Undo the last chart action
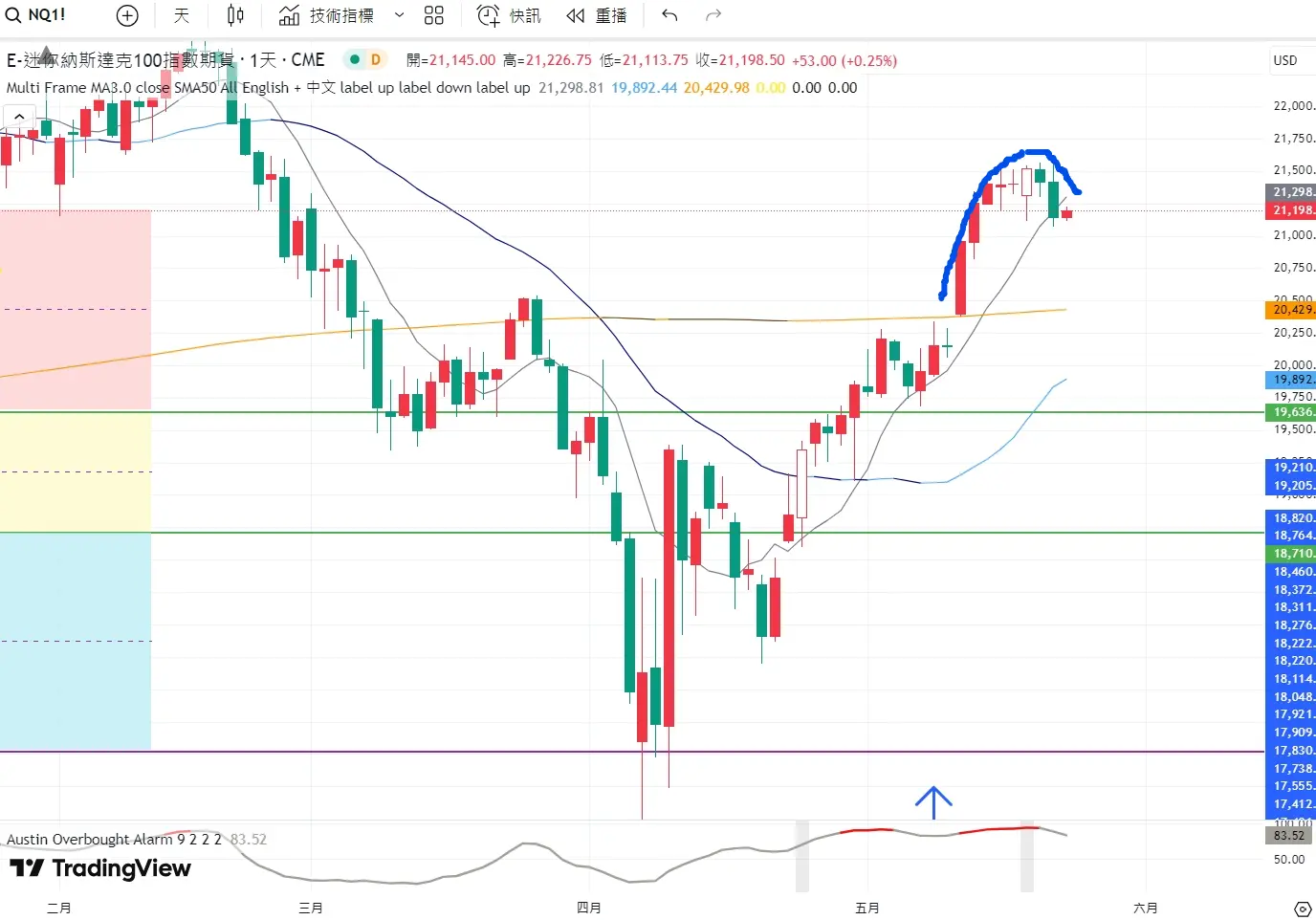This screenshot has width=1316, height=920. 669,15
